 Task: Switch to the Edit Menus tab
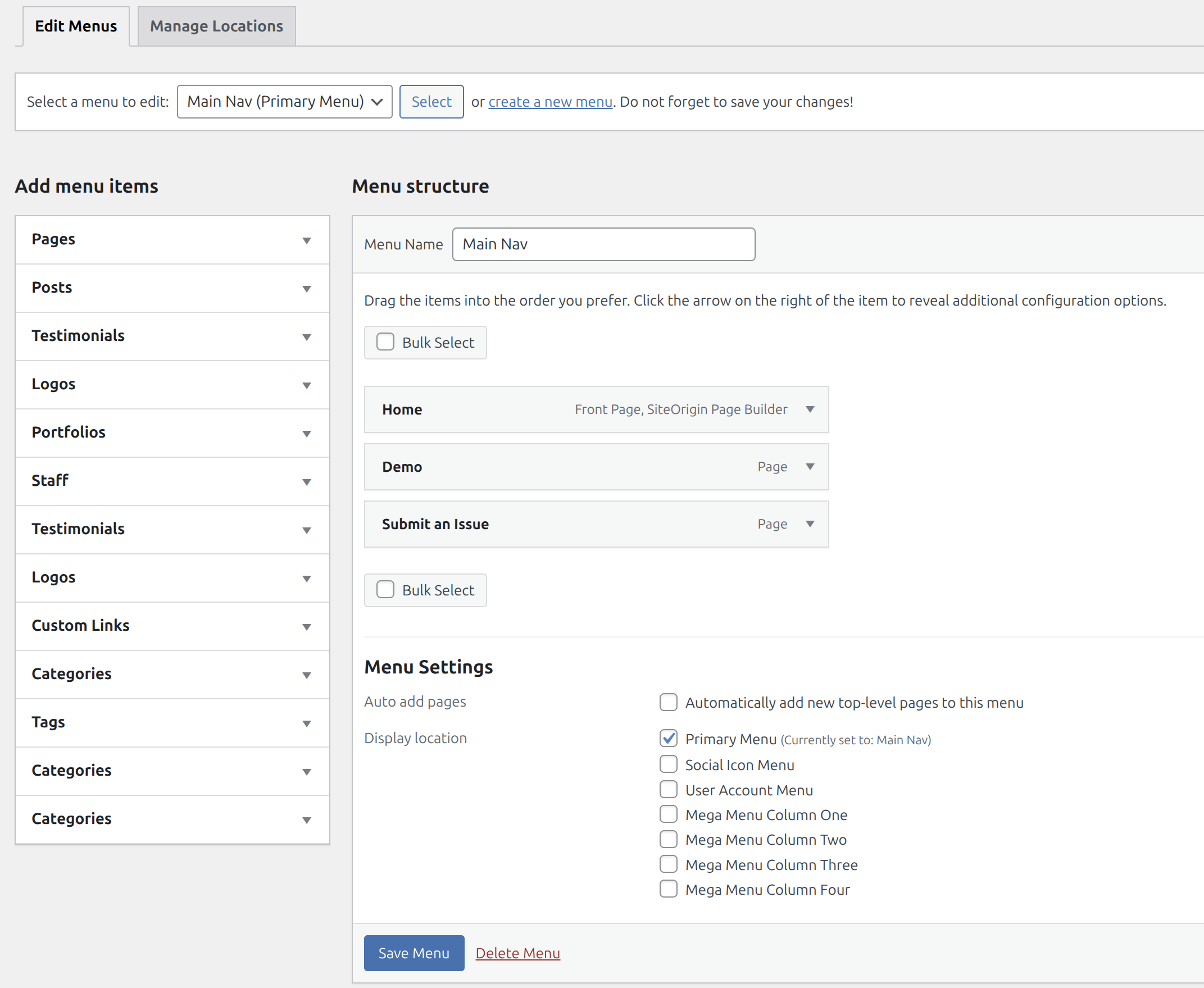click(76, 26)
